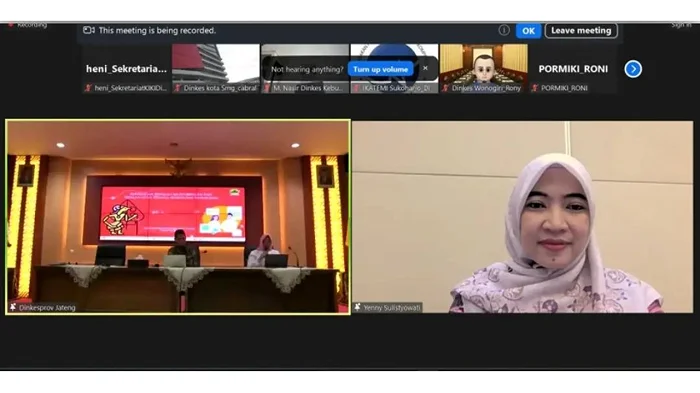Select heni_Sekretaria participant tile

click(x=126, y=68)
